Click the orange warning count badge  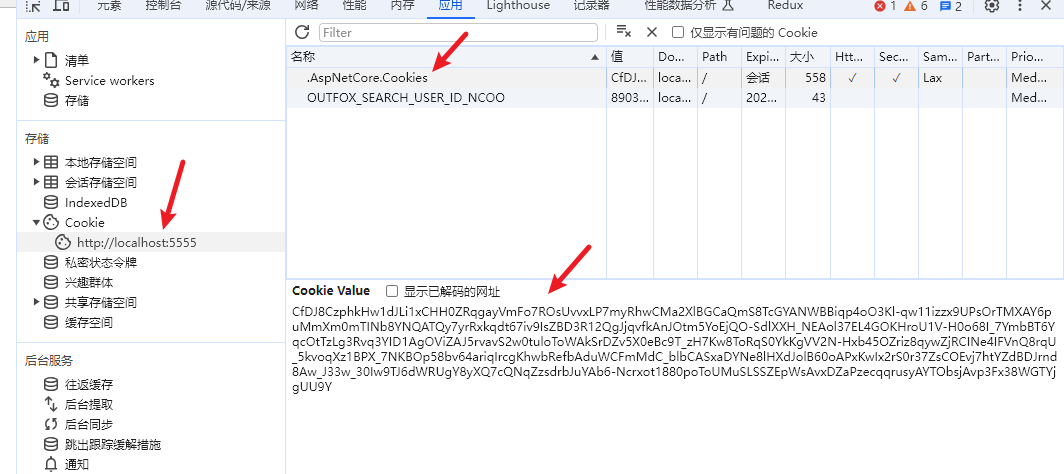(x=916, y=6)
